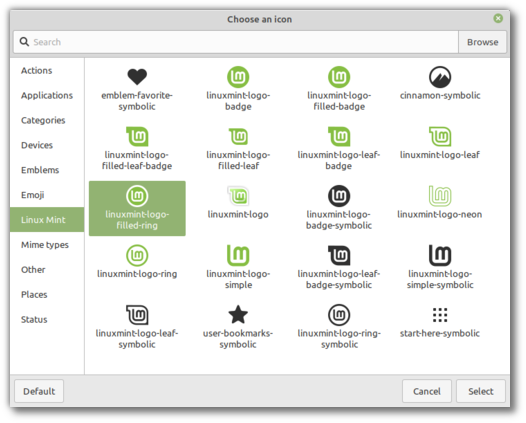Pick the linuxmint-logo-filled-badge icon
The height and width of the screenshot is (423, 526).
tap(339, 77)
